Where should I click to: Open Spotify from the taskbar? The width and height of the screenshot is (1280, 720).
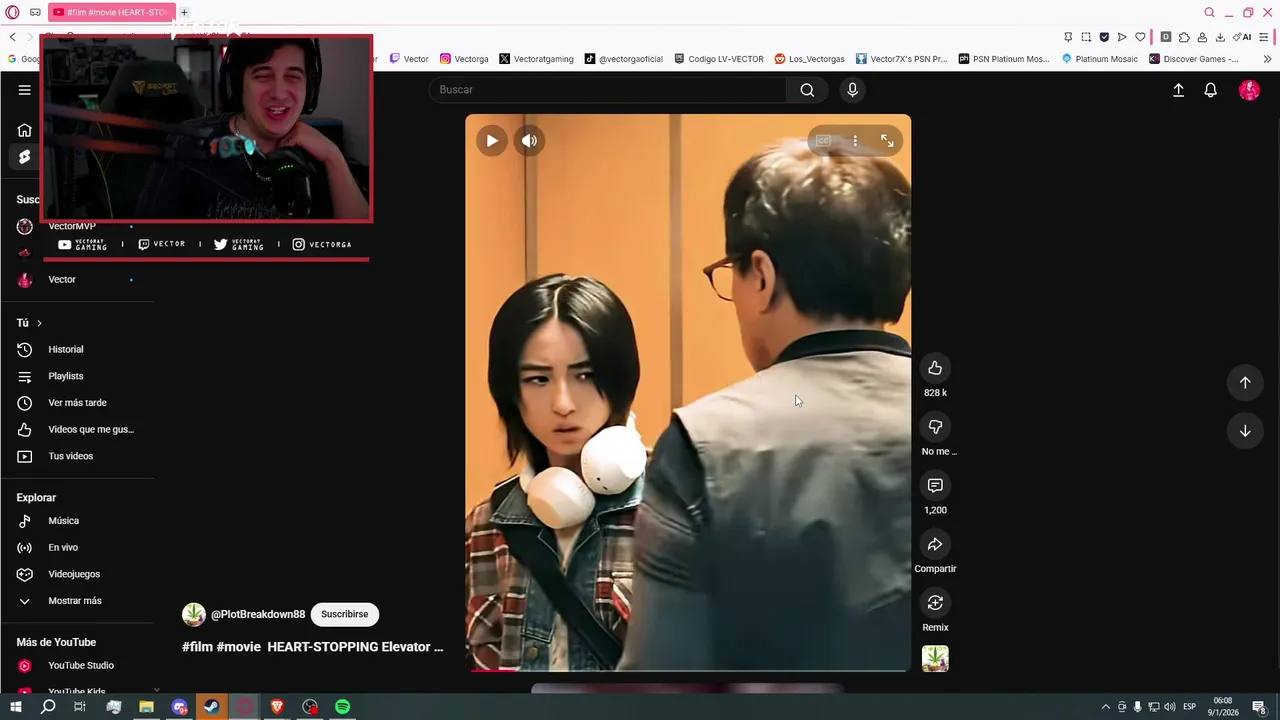click(x=343, y=707)
